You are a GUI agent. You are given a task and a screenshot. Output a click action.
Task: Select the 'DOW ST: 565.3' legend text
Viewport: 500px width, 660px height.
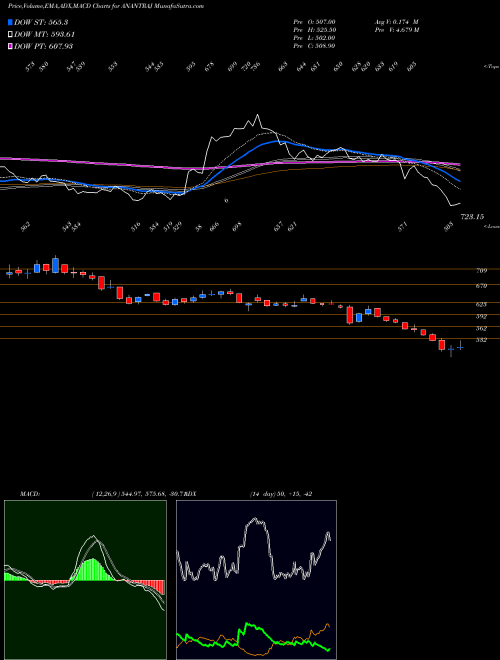[x=41, y=22]
